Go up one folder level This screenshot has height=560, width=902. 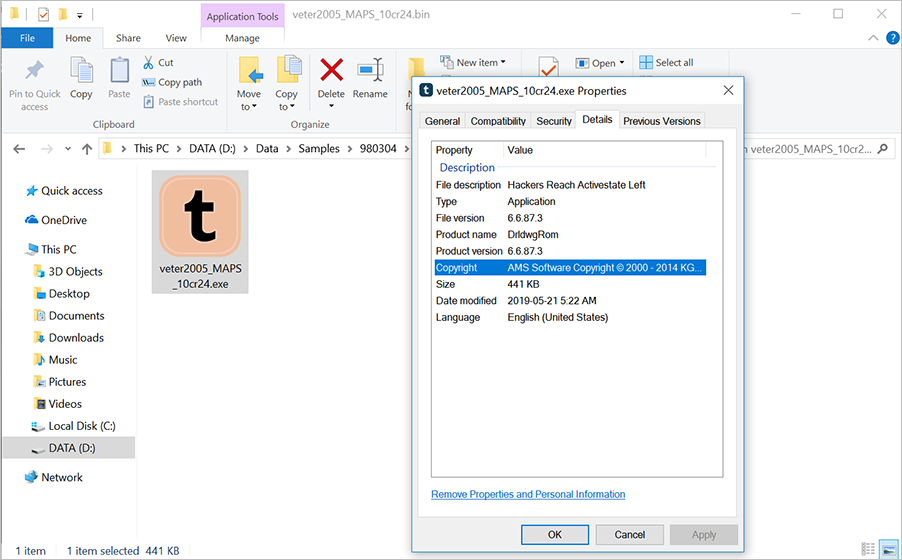pyautogui.click(x=87, y=149)
